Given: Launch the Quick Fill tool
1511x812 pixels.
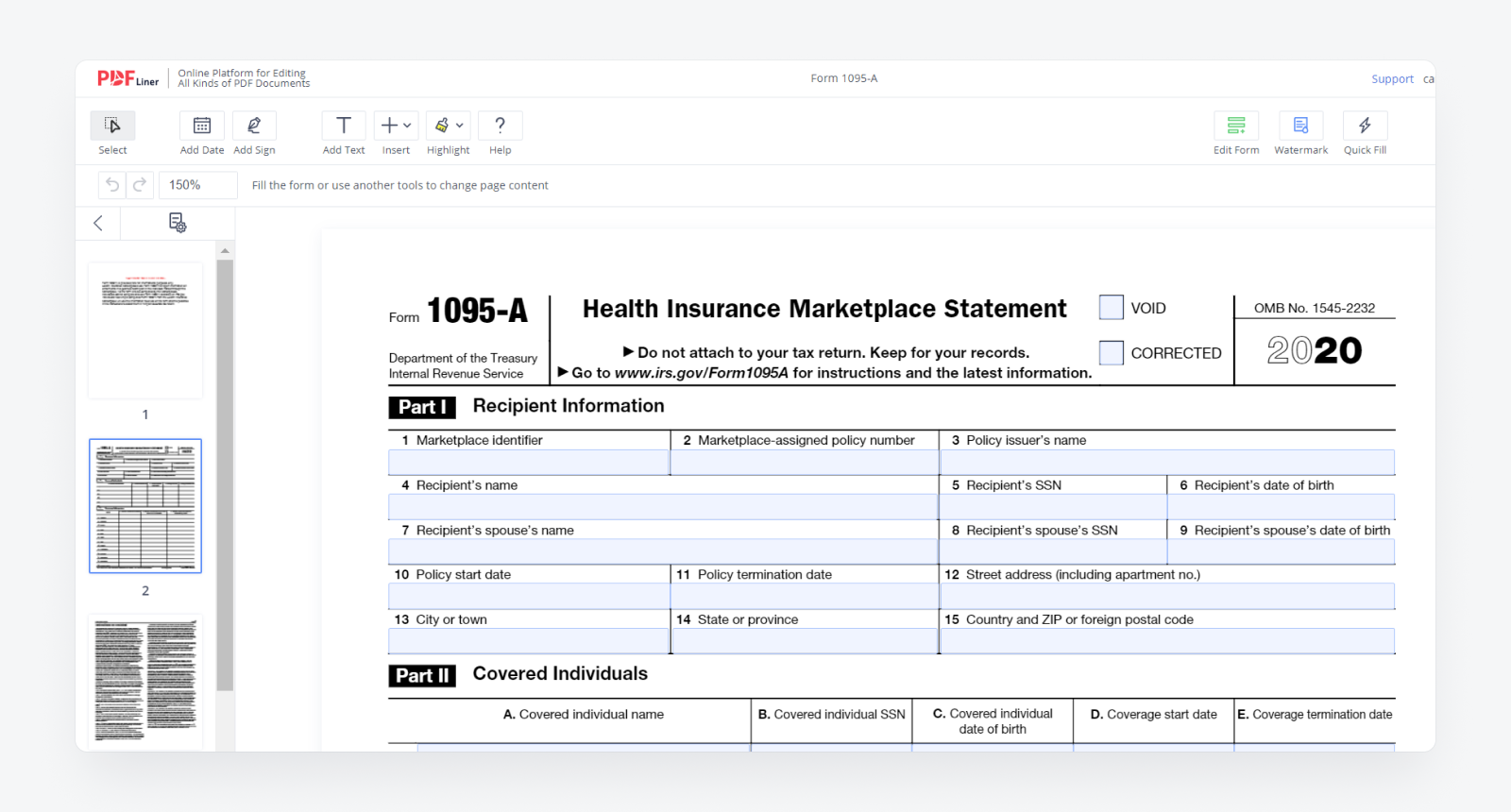Looking at the screenshot, I should pyautogui.click(x=1365, y=126).
